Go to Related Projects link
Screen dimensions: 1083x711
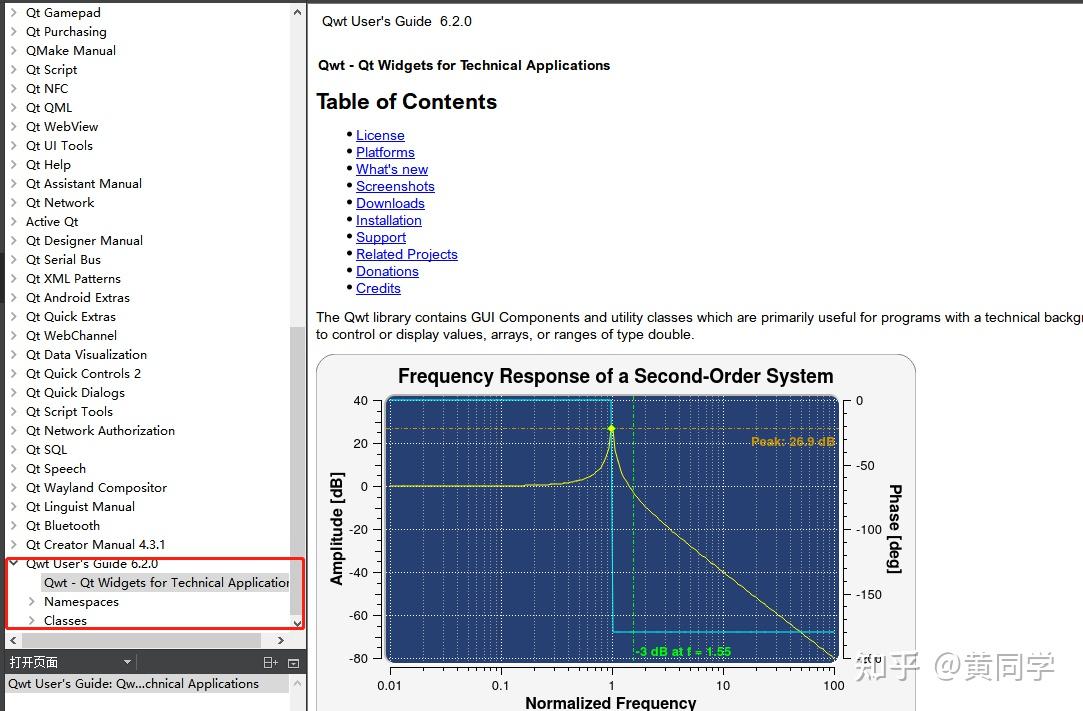tap(407, 254)
